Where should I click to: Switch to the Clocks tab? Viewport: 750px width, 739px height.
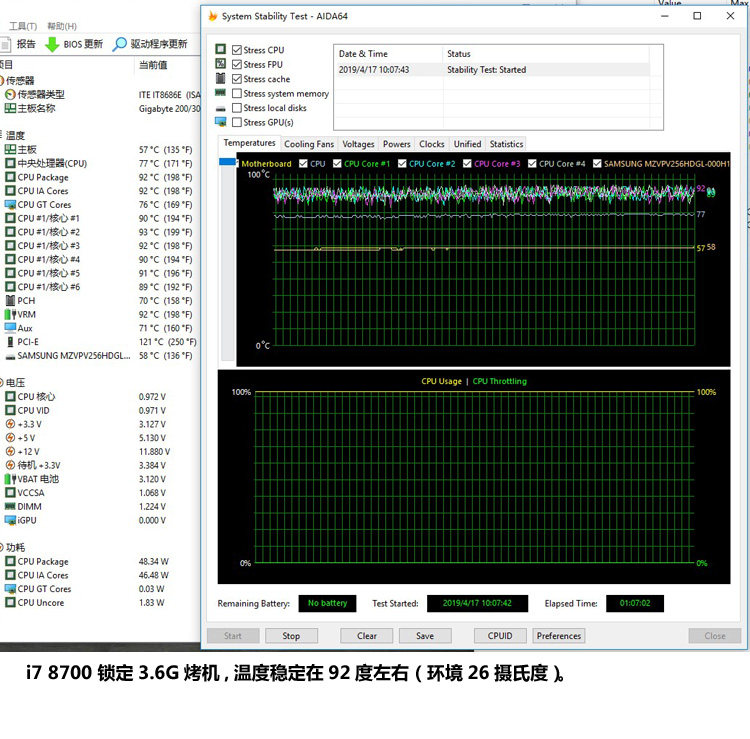click(431, 144)
